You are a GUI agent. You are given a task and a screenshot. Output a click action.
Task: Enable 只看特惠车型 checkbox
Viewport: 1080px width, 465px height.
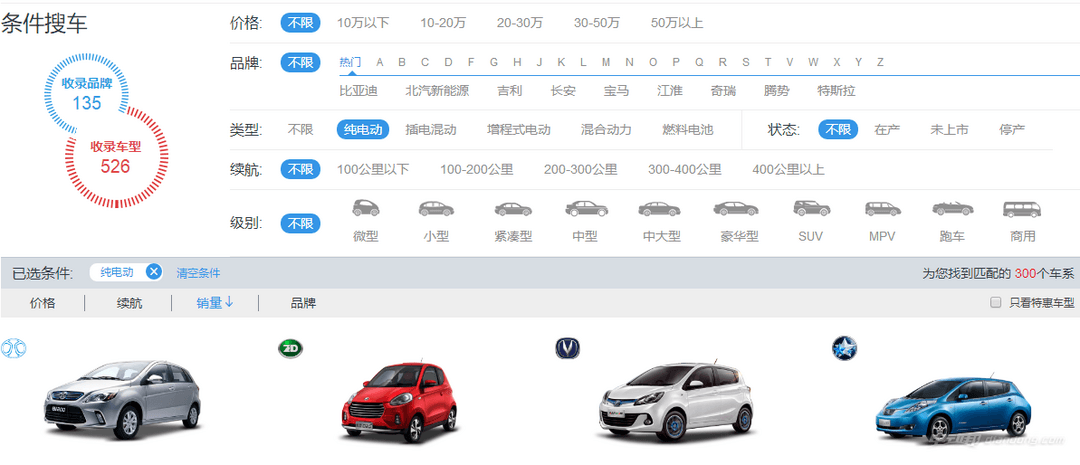[995, 302]
